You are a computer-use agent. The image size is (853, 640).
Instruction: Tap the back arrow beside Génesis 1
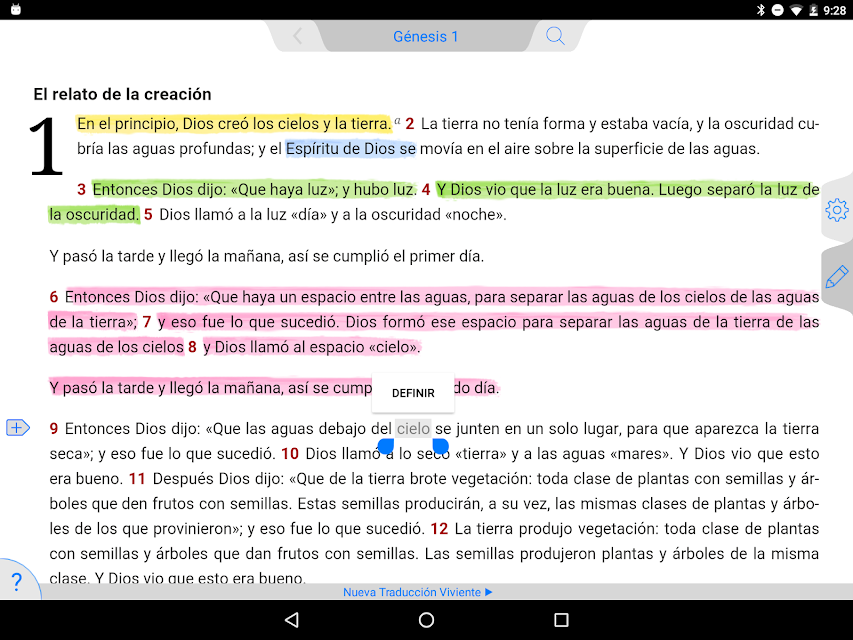[297, 36]
